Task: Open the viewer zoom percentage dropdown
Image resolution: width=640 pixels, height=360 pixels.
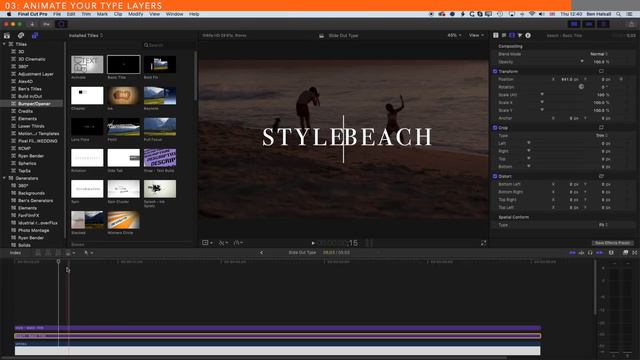Action: [x=454, y=36]
